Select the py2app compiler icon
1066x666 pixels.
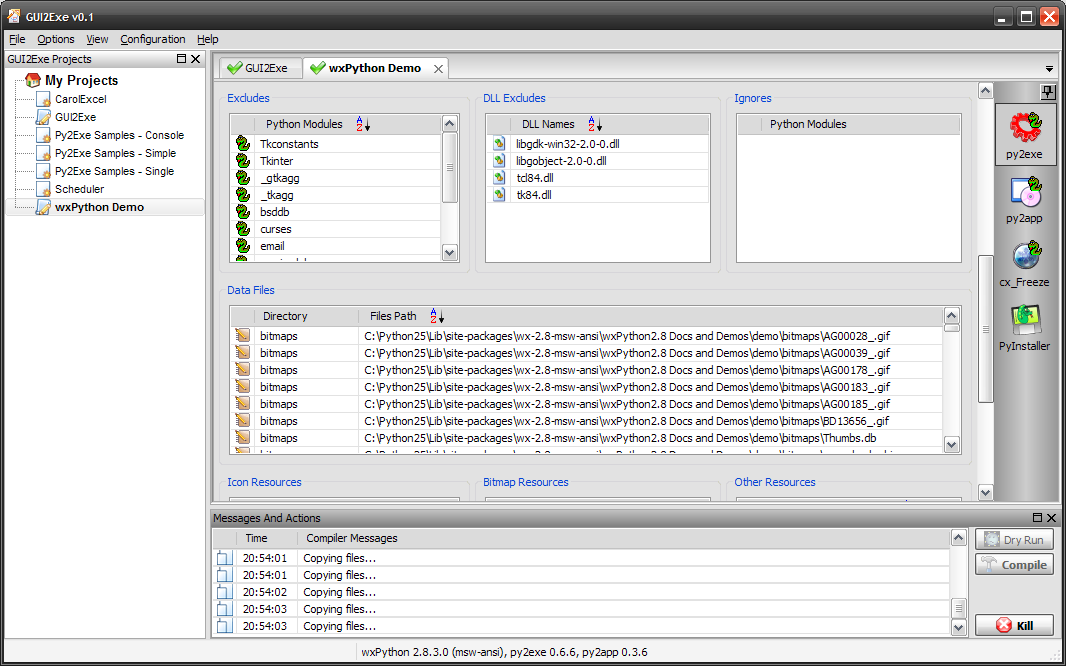tap(1025, 192)
